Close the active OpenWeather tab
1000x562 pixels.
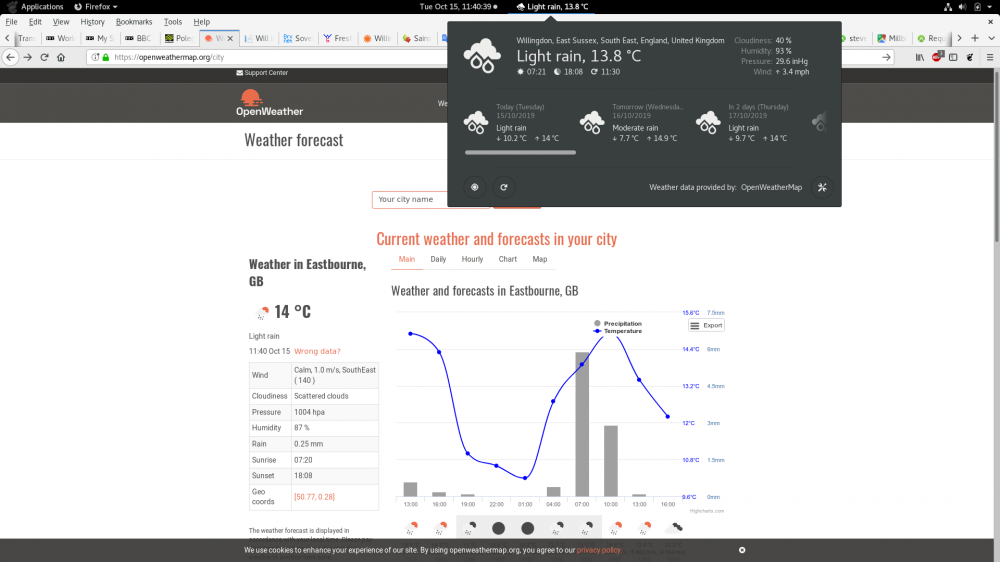tap(230, 38)
